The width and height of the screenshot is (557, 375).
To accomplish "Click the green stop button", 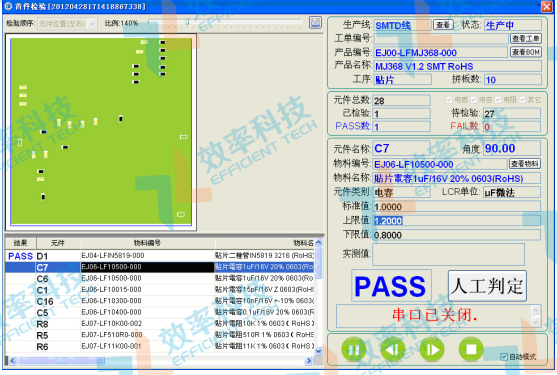I will [x=471, y=350].
